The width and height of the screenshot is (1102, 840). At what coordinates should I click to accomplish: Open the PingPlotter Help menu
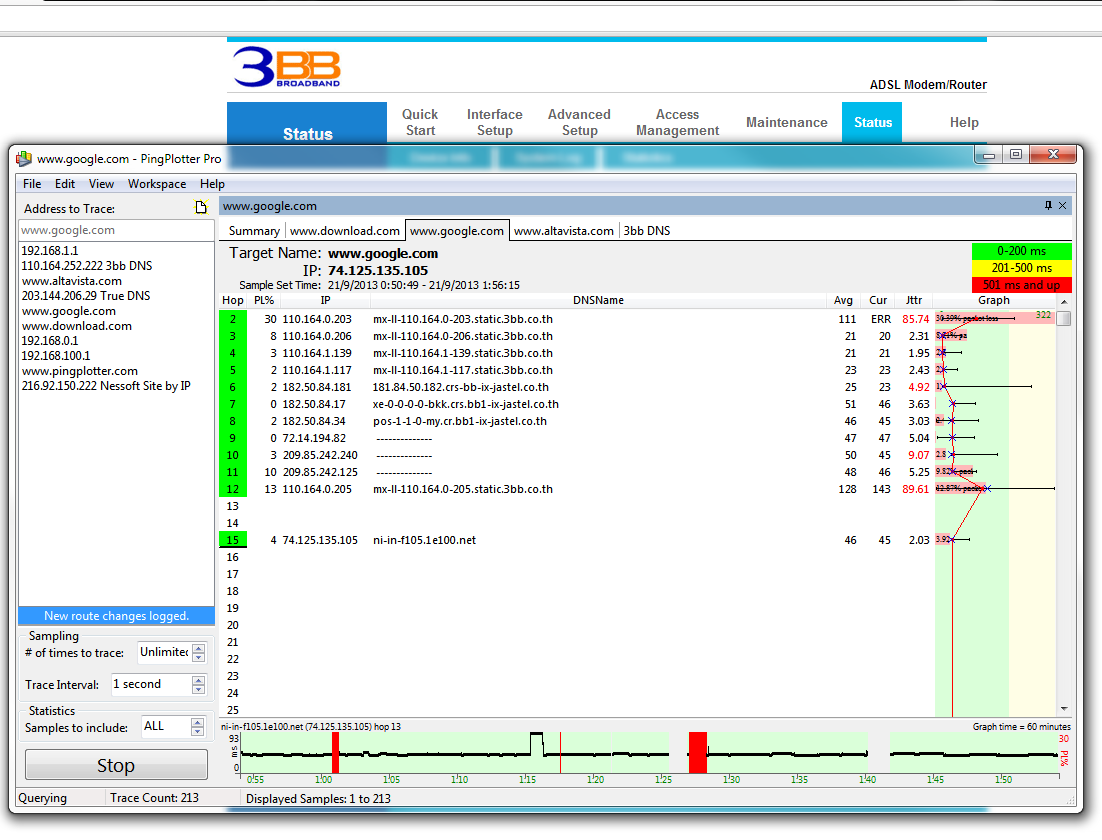tap(212, 183)
